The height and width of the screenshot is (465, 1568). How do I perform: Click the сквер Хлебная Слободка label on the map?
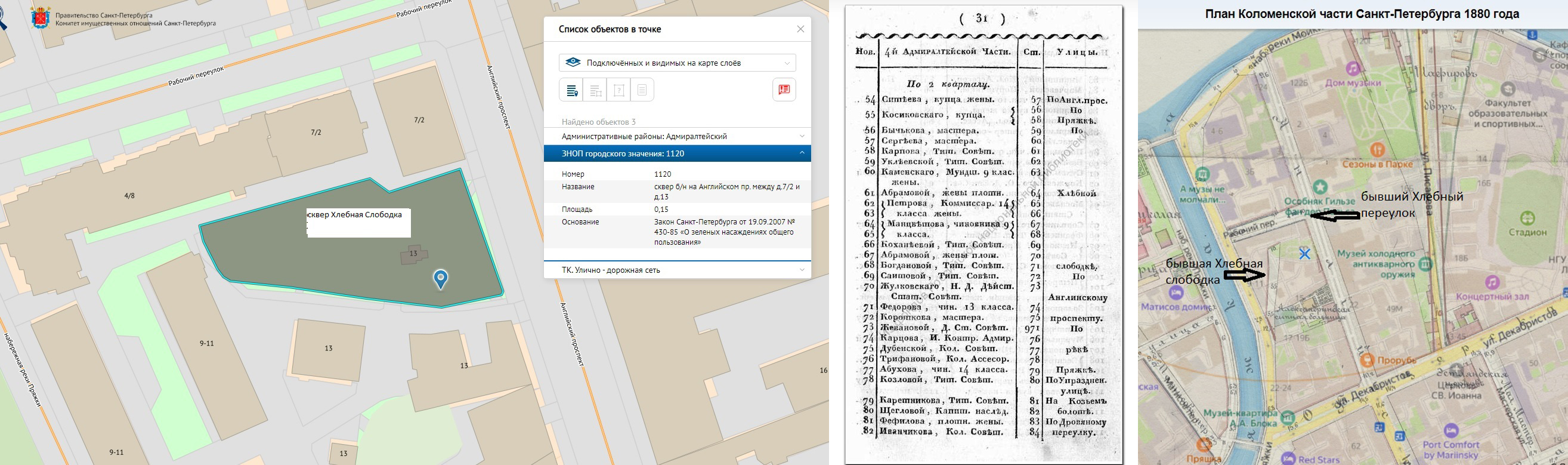coord(354,214)
